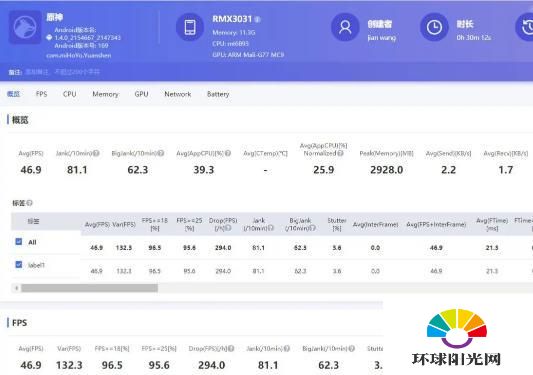
Task: Toggle the All row checkbox
Action: pyautogui.click(x=19, y=242)
